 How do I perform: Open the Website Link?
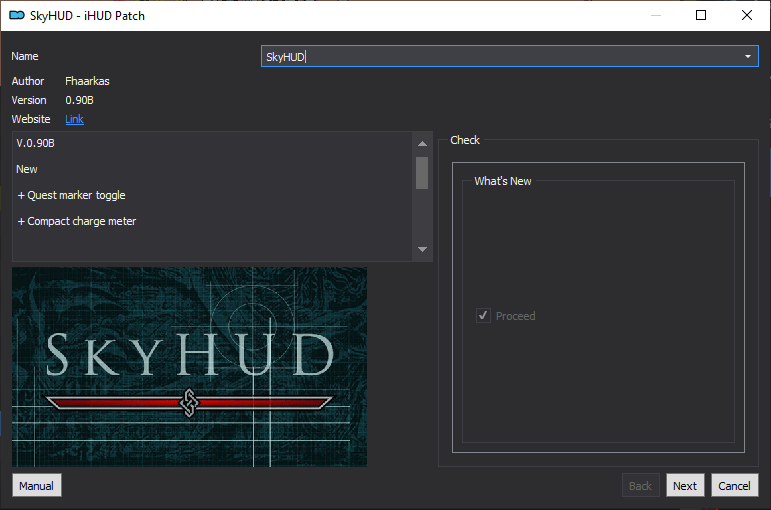74,119
